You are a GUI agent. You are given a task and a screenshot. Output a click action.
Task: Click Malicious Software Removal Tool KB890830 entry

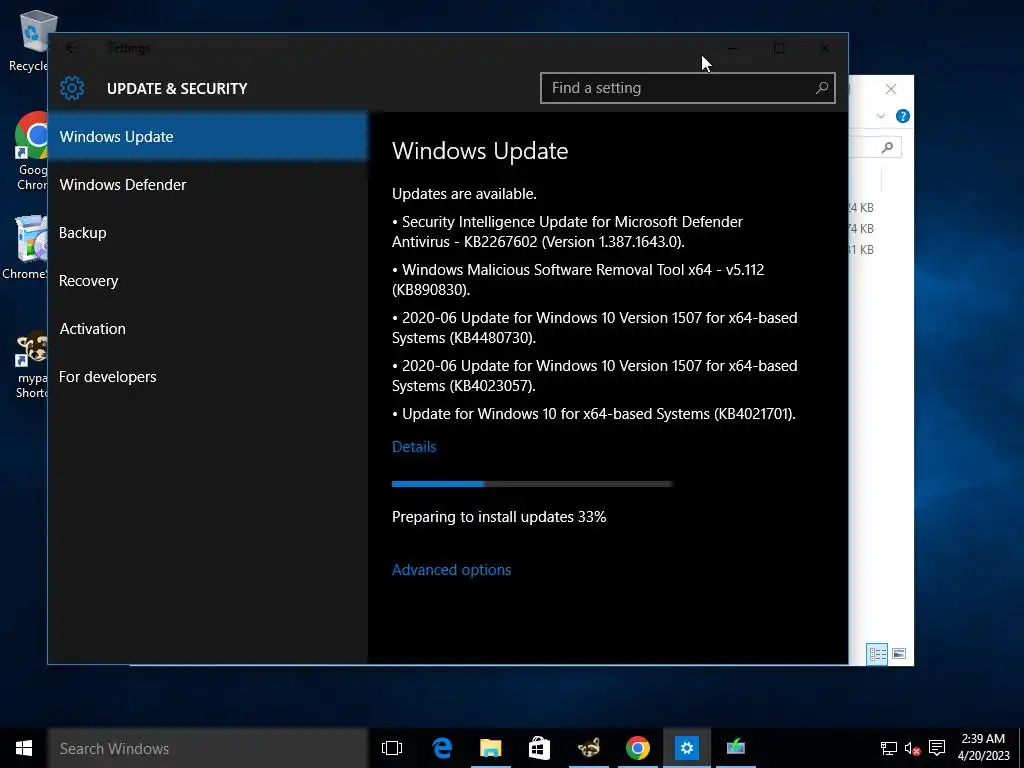[x=578, y=280]
